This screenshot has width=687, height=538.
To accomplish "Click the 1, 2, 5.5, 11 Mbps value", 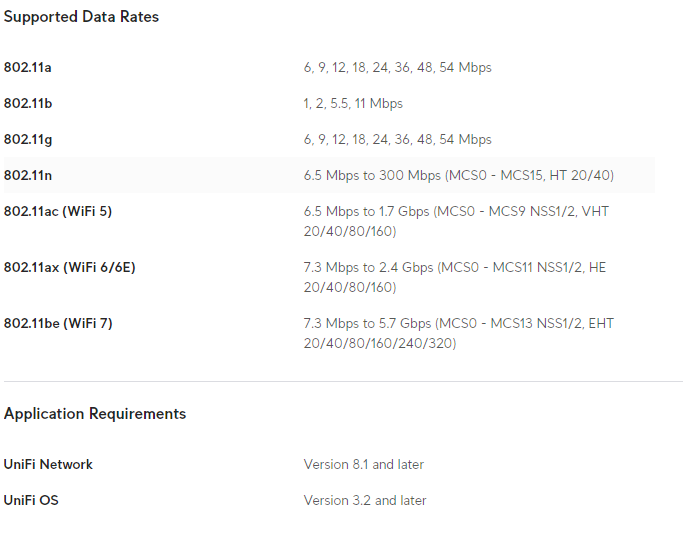I will (353, 104).
